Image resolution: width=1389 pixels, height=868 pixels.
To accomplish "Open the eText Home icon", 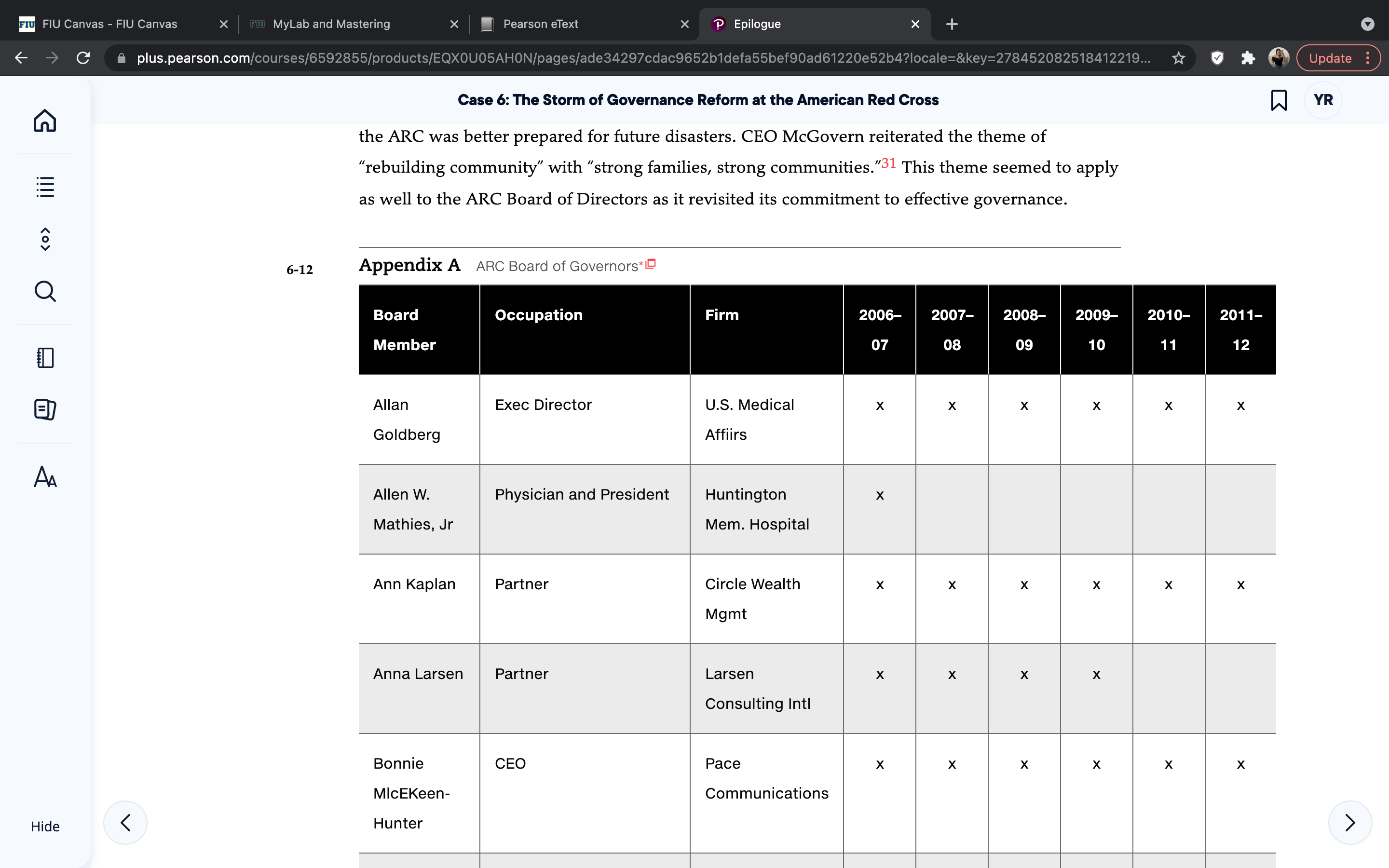I will pos(45,121).
